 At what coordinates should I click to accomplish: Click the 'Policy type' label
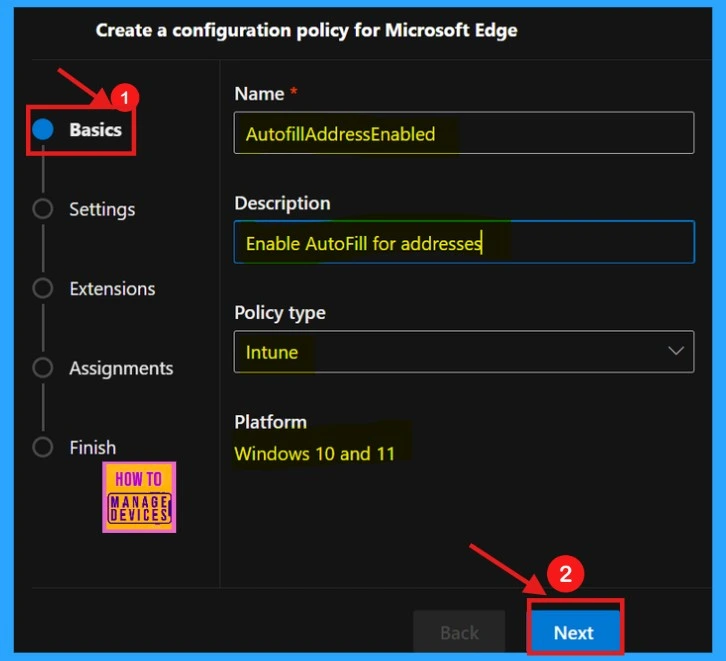click(x=280, y=313)
